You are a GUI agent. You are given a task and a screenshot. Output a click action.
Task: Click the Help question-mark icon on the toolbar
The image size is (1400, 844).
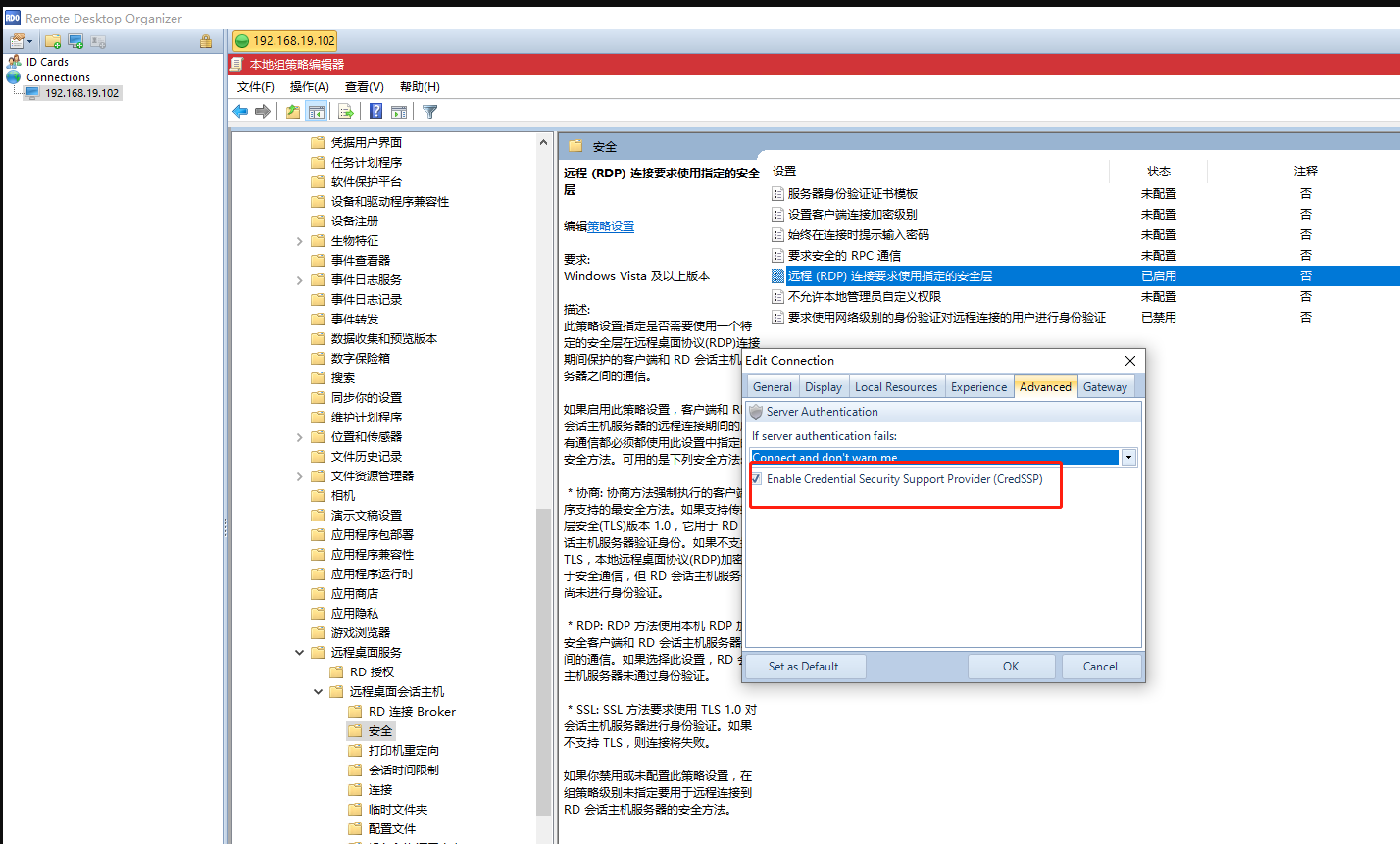[x=375, y=111]
